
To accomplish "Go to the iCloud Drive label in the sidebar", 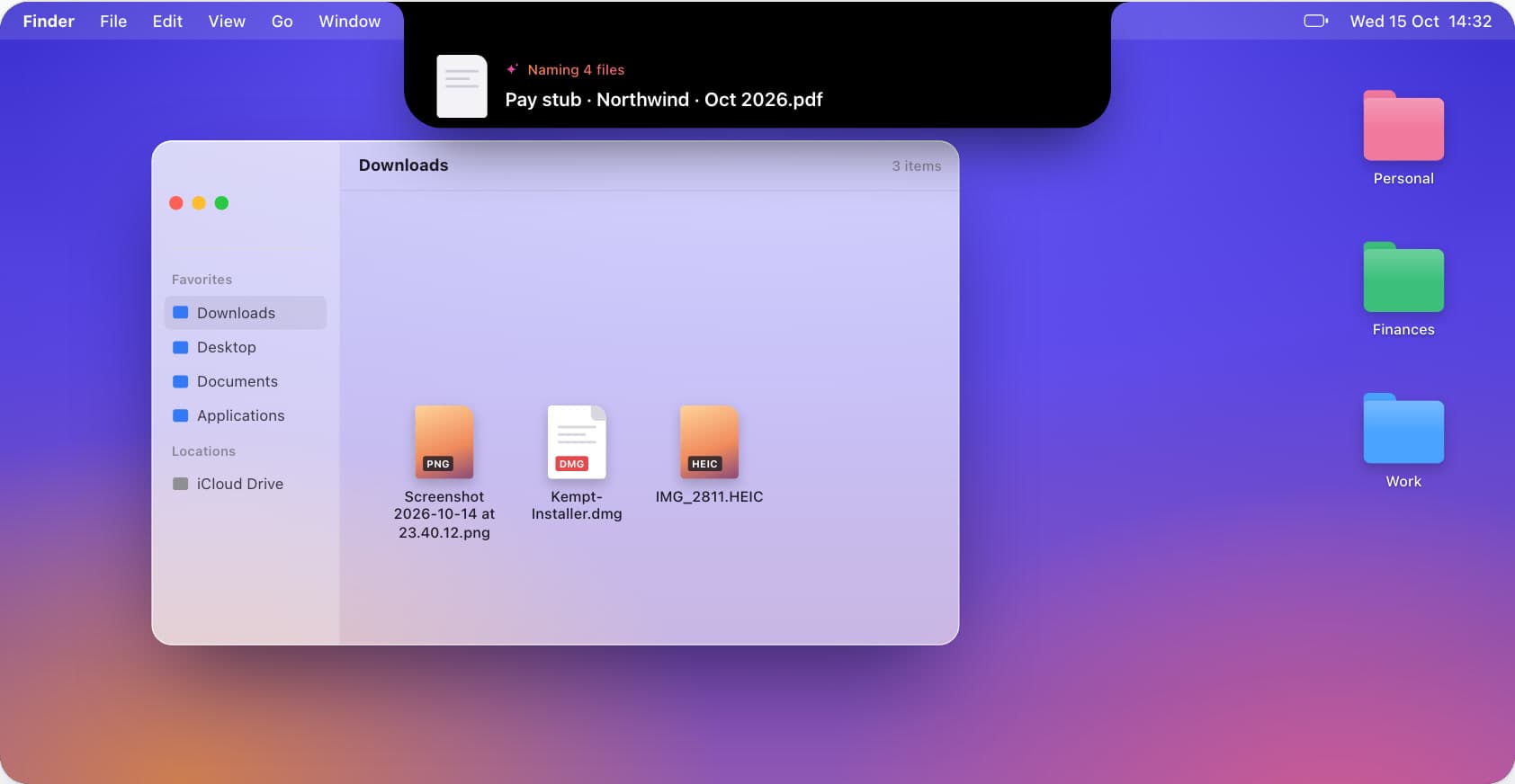I will (x=240, y=484).
